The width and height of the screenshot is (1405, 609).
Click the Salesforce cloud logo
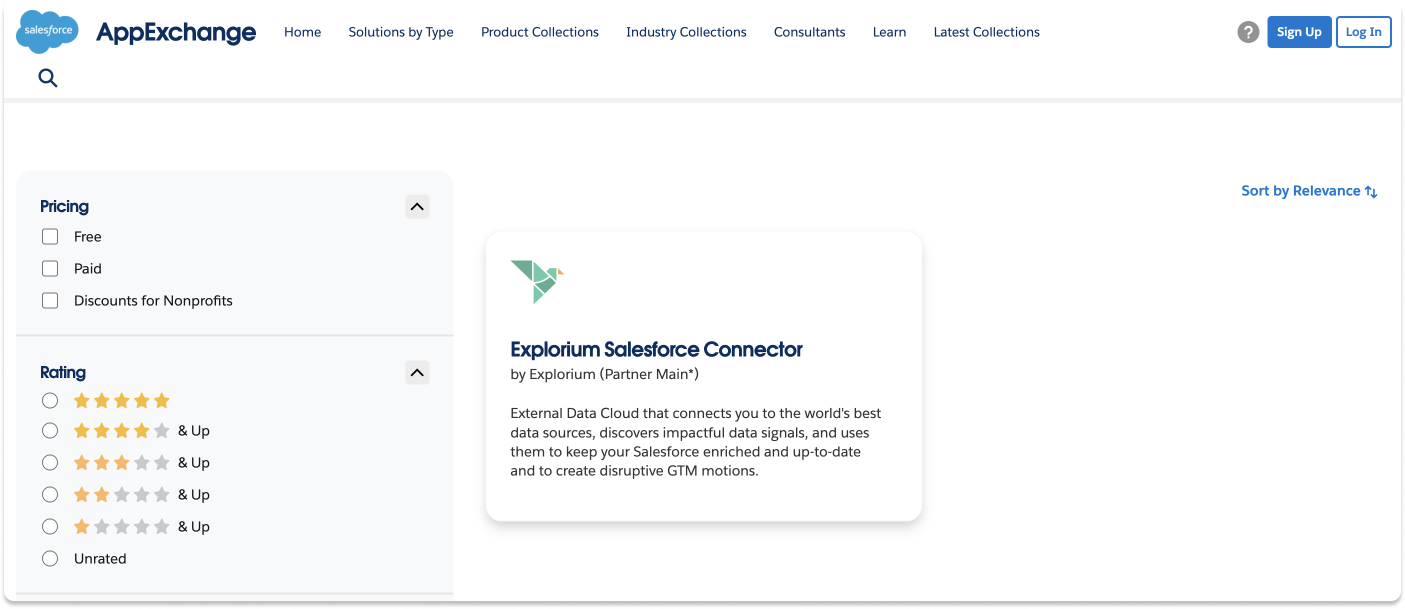point(46,31)
